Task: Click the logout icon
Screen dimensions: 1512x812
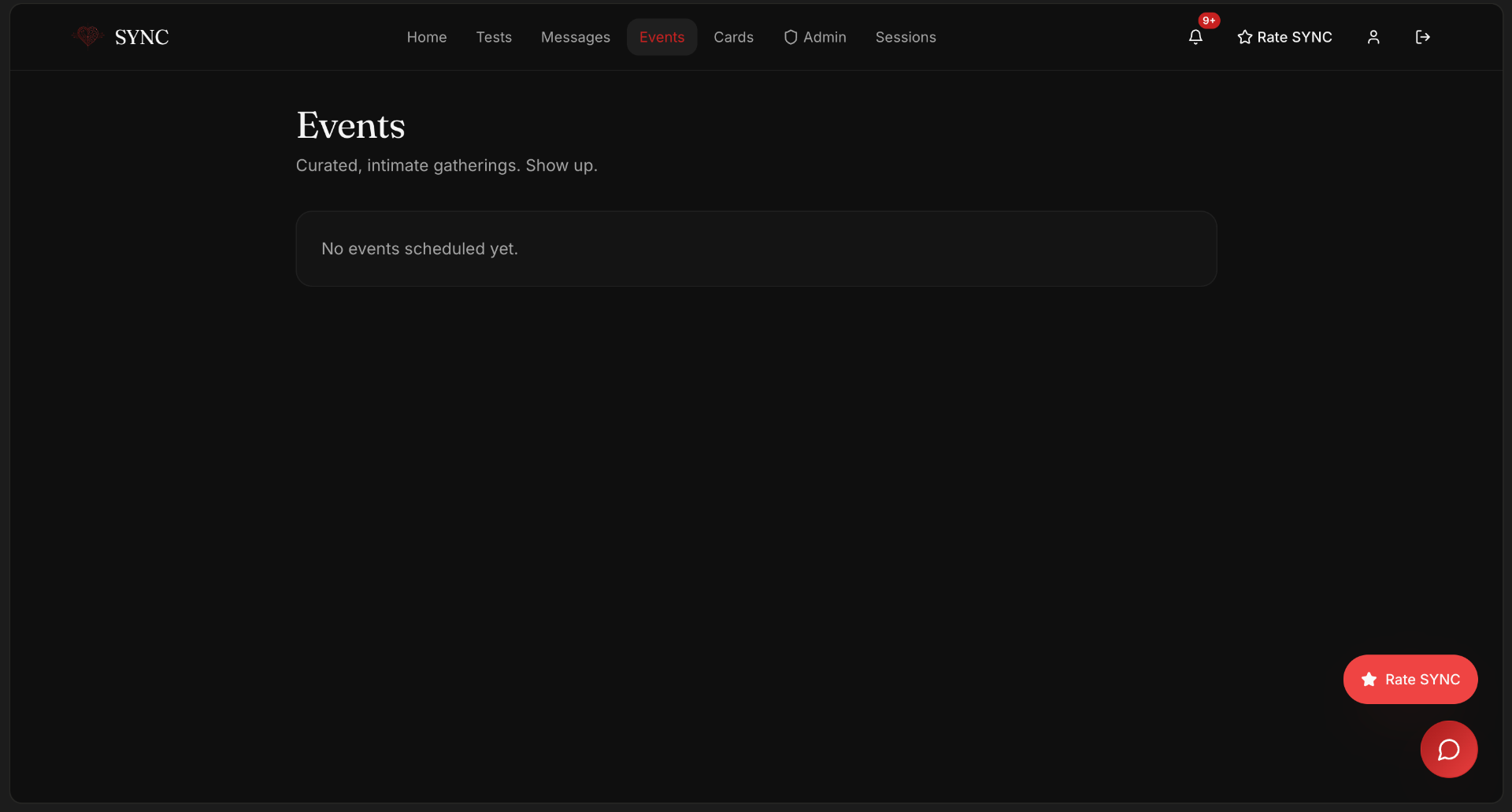Action: pos(1422,37)
